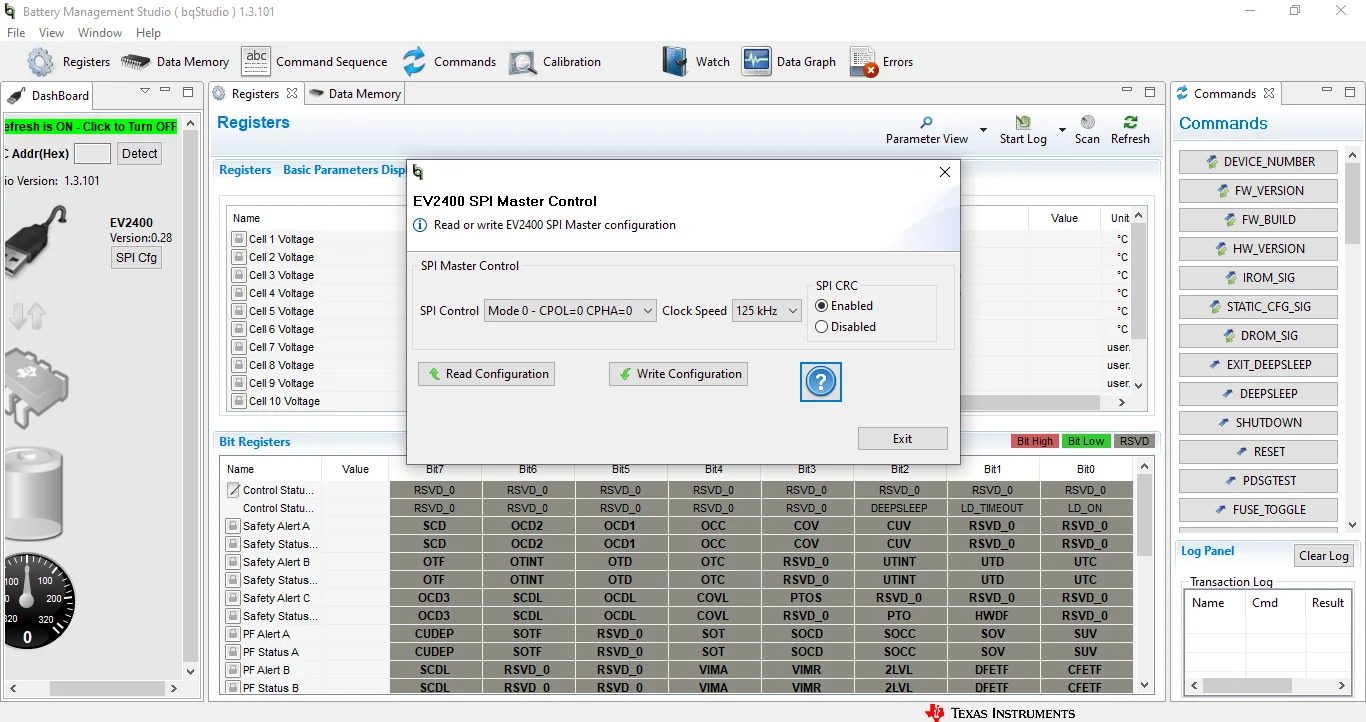The image size is (1366, 722).
Task: Close the Commands tab with its X icon
Action: coord(1269,93)
